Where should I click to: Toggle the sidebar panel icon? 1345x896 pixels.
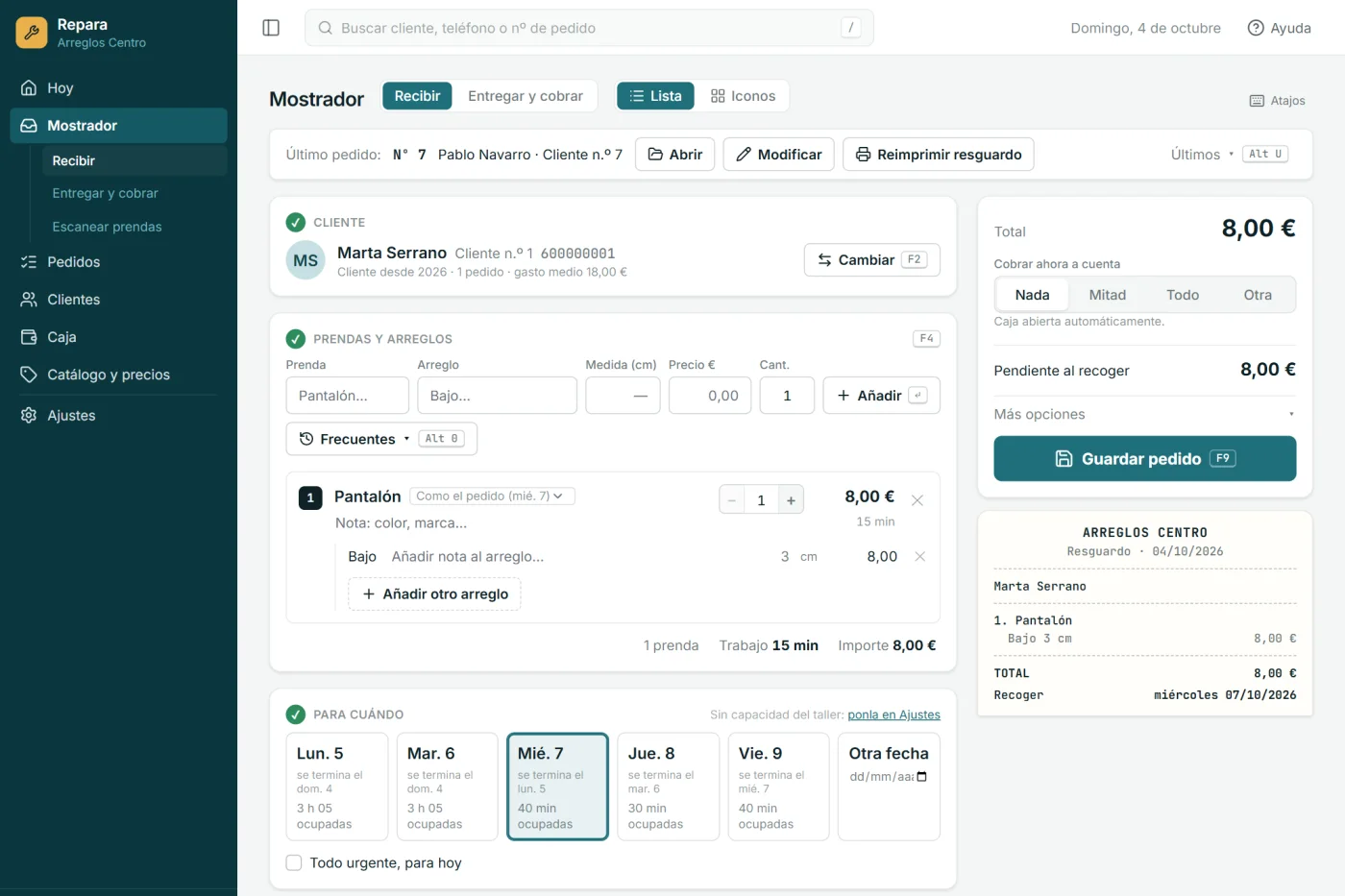(x=271, y=28)
